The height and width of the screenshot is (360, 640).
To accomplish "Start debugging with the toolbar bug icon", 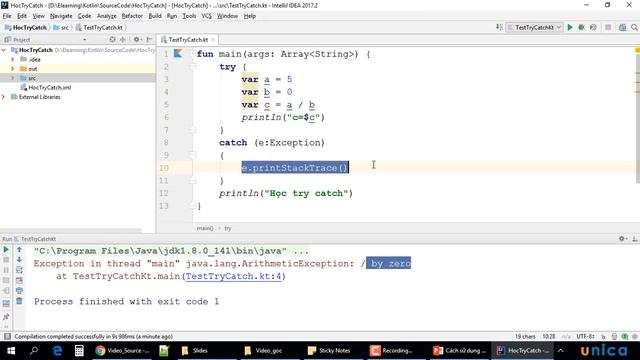I will tap(581, 27).
